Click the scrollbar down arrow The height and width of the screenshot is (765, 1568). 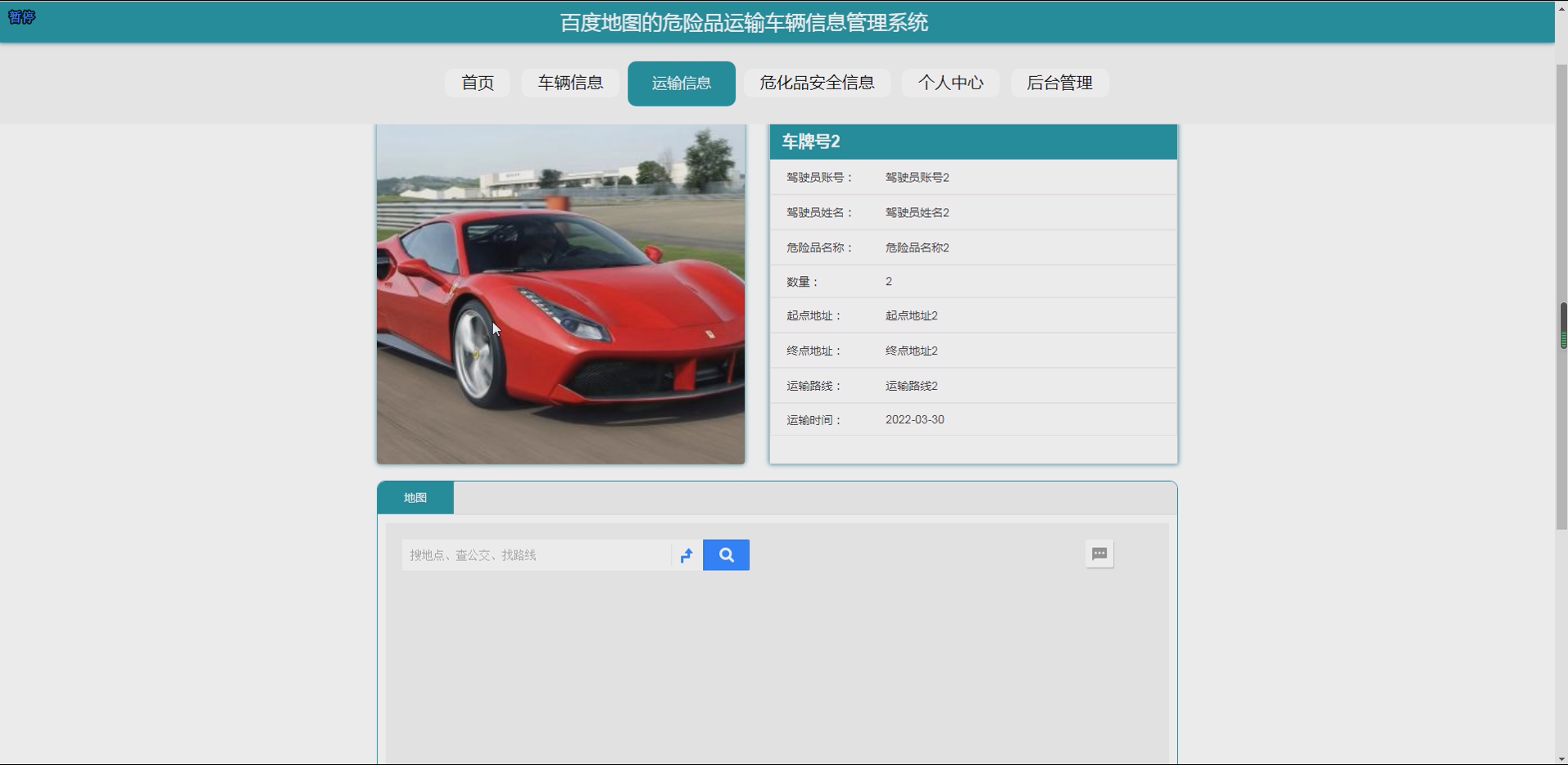coord(1562,759)
